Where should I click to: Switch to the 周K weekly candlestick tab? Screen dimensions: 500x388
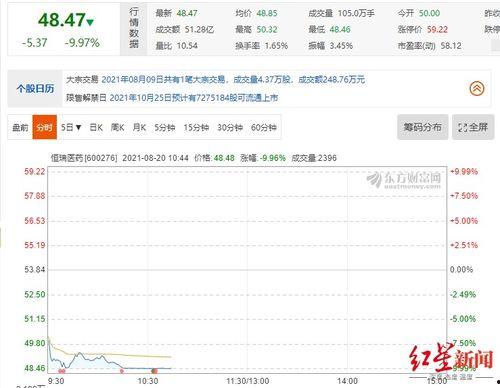(x=117, y=127)
